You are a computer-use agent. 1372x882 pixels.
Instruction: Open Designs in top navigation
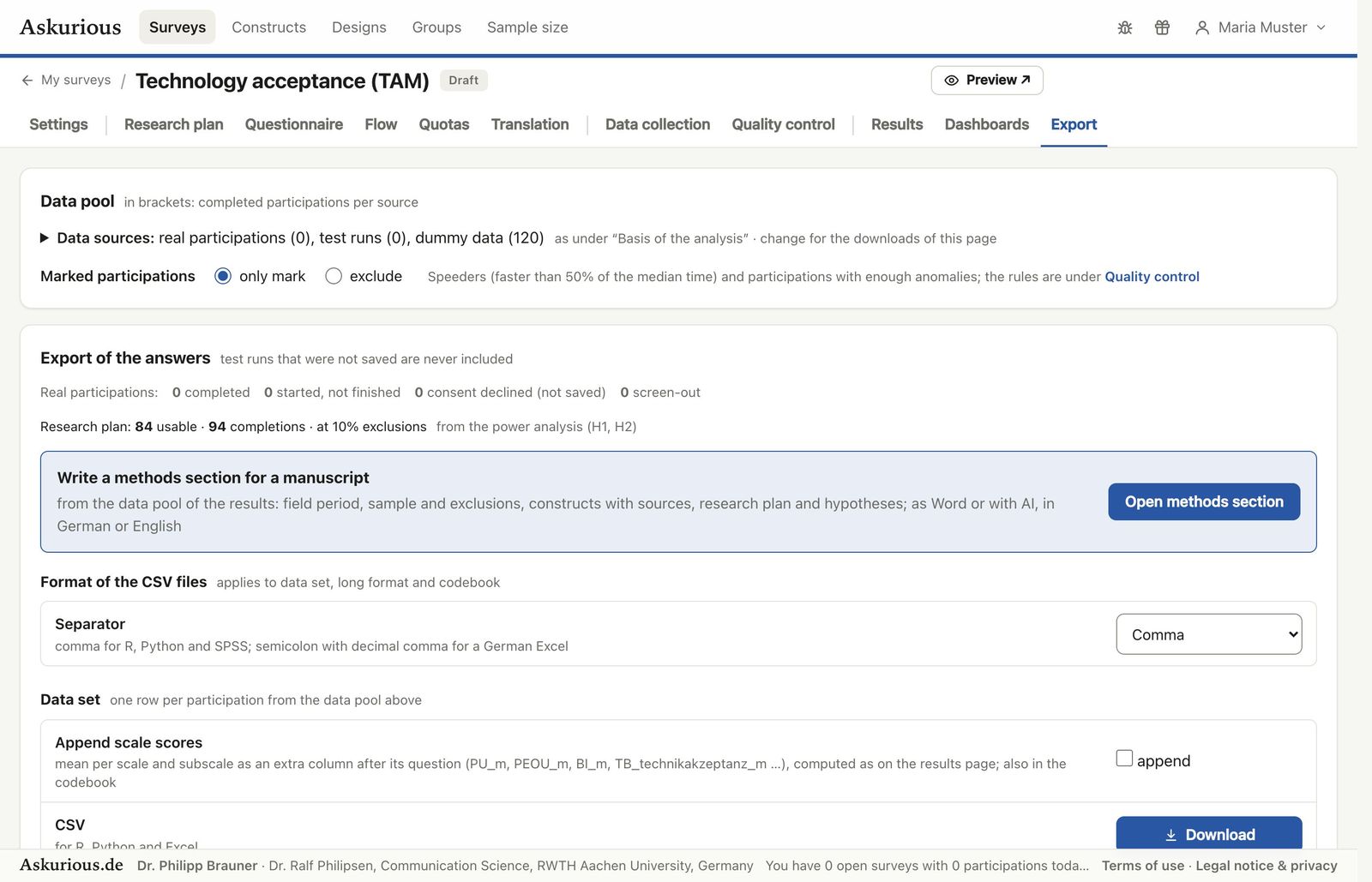(x=359, y=27)
